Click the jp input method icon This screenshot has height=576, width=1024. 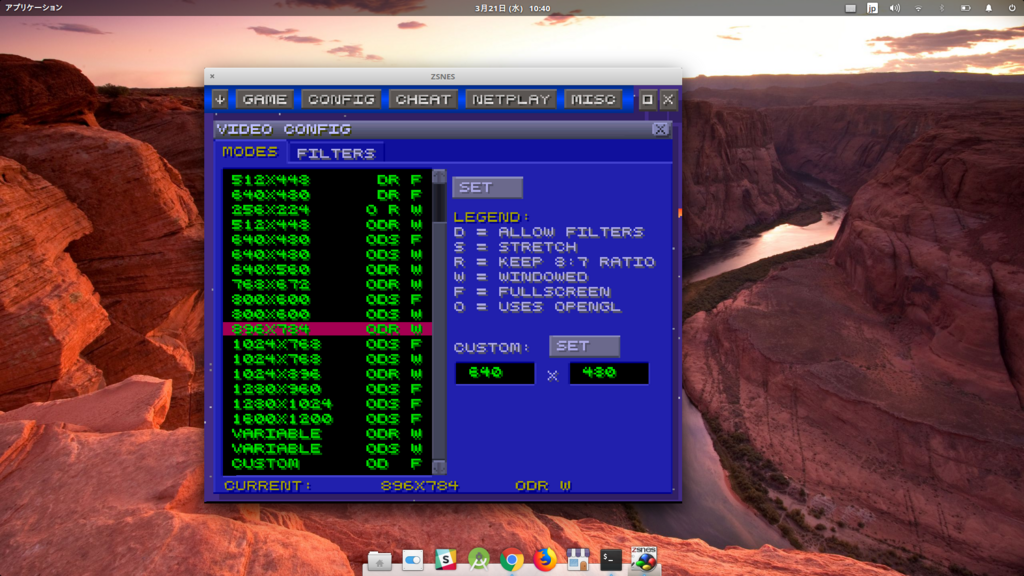click(x=872, y=8)
